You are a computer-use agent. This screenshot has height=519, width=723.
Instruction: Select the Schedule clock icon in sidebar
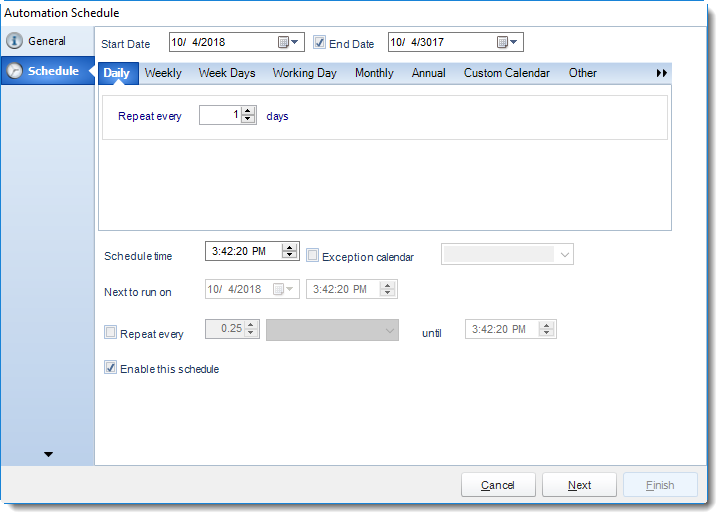[x=14, y=71]
